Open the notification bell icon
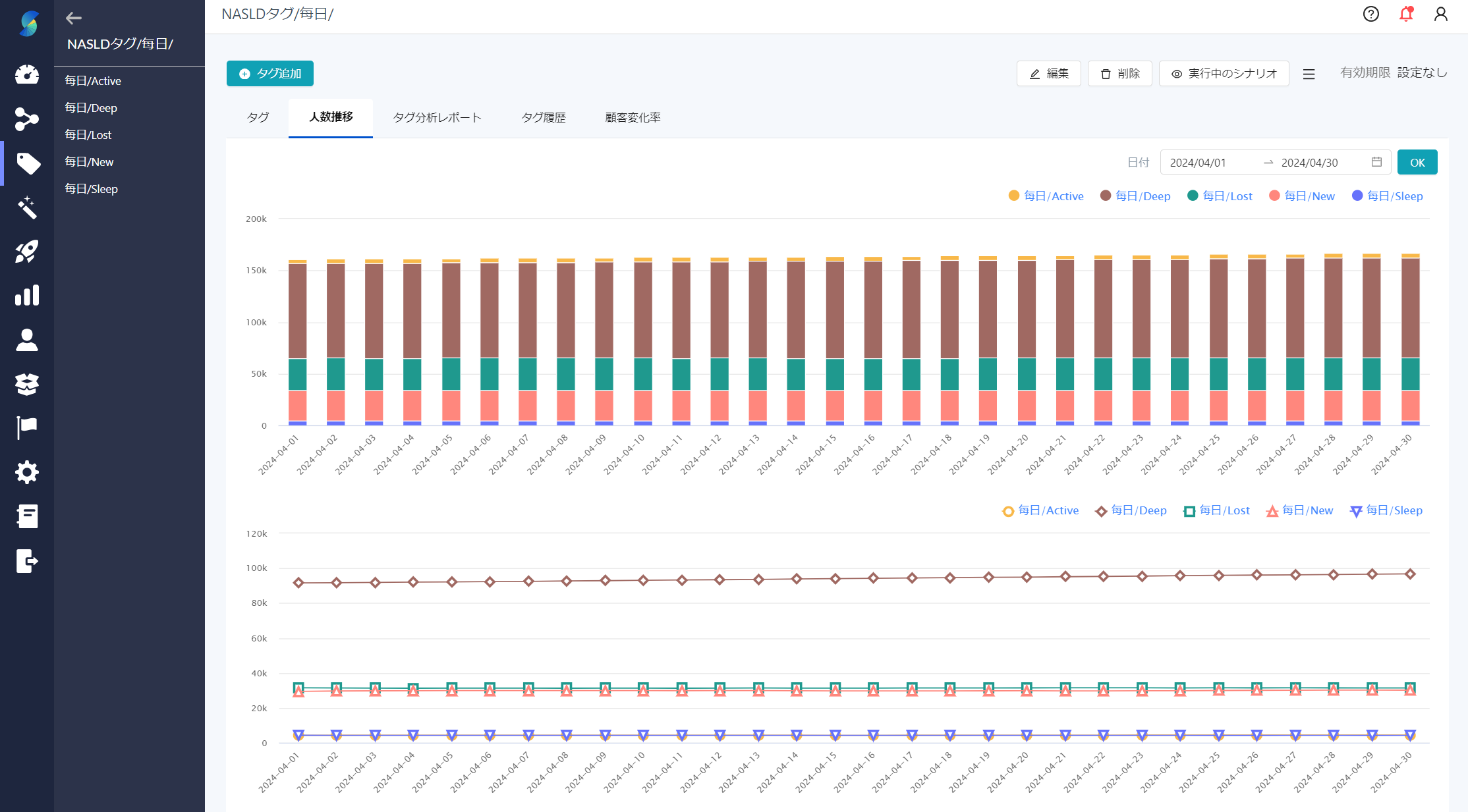 tap(1406, 14)
